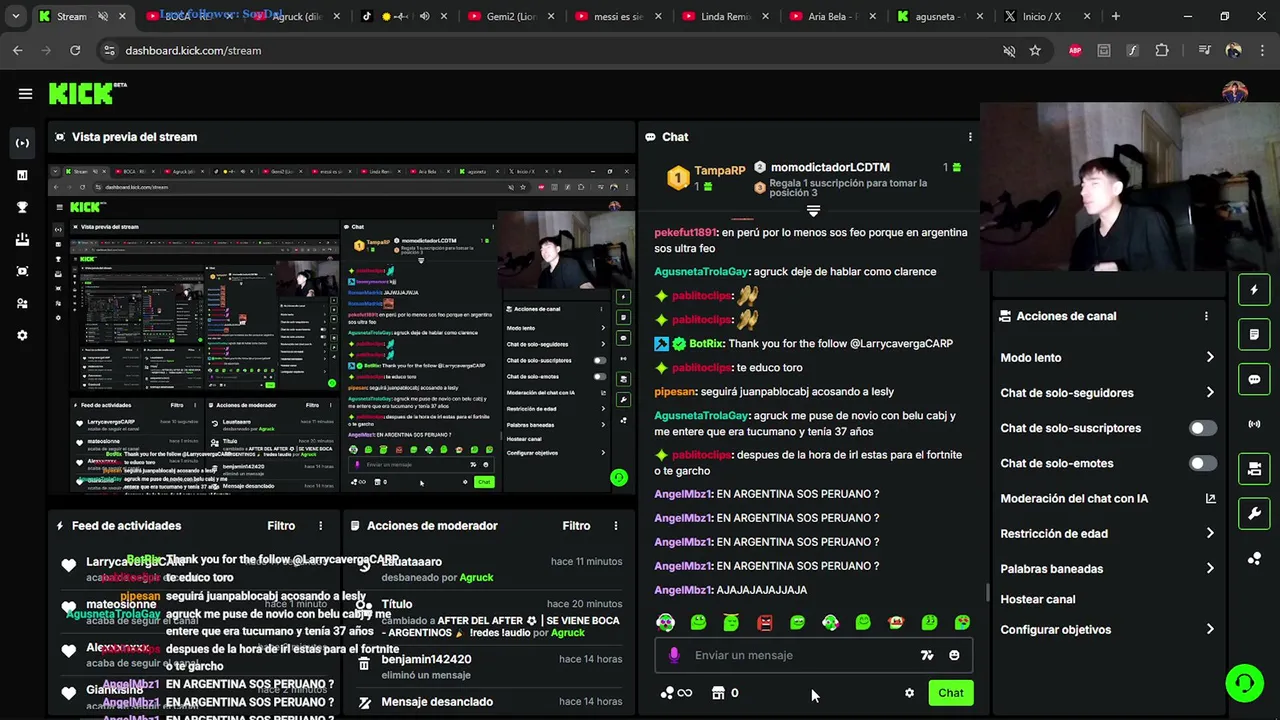Viewport: 1280px width, 720px height.
Task: Open the hamburger menu beside the KICK logo
Action: pos(25,94)
